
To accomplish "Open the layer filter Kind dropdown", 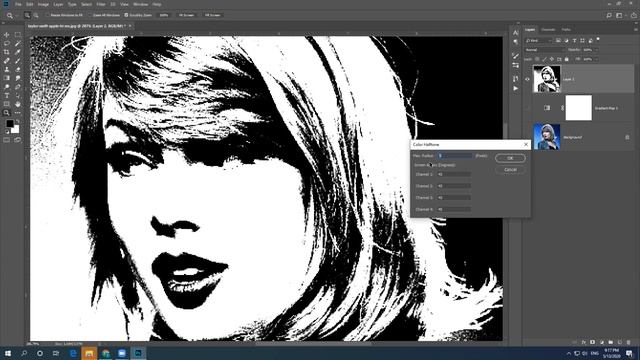I will pyautogui.click(x=539, y=40).
